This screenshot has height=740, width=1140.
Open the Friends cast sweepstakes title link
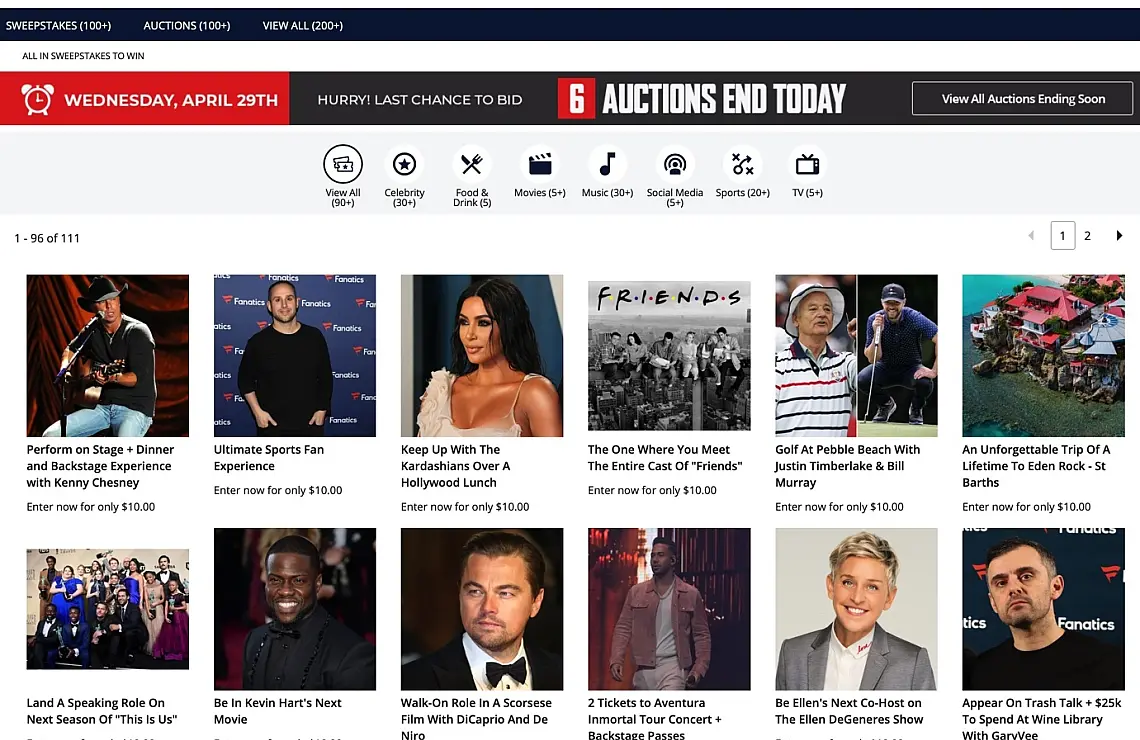pyautogui.click(x=665, y=458)
